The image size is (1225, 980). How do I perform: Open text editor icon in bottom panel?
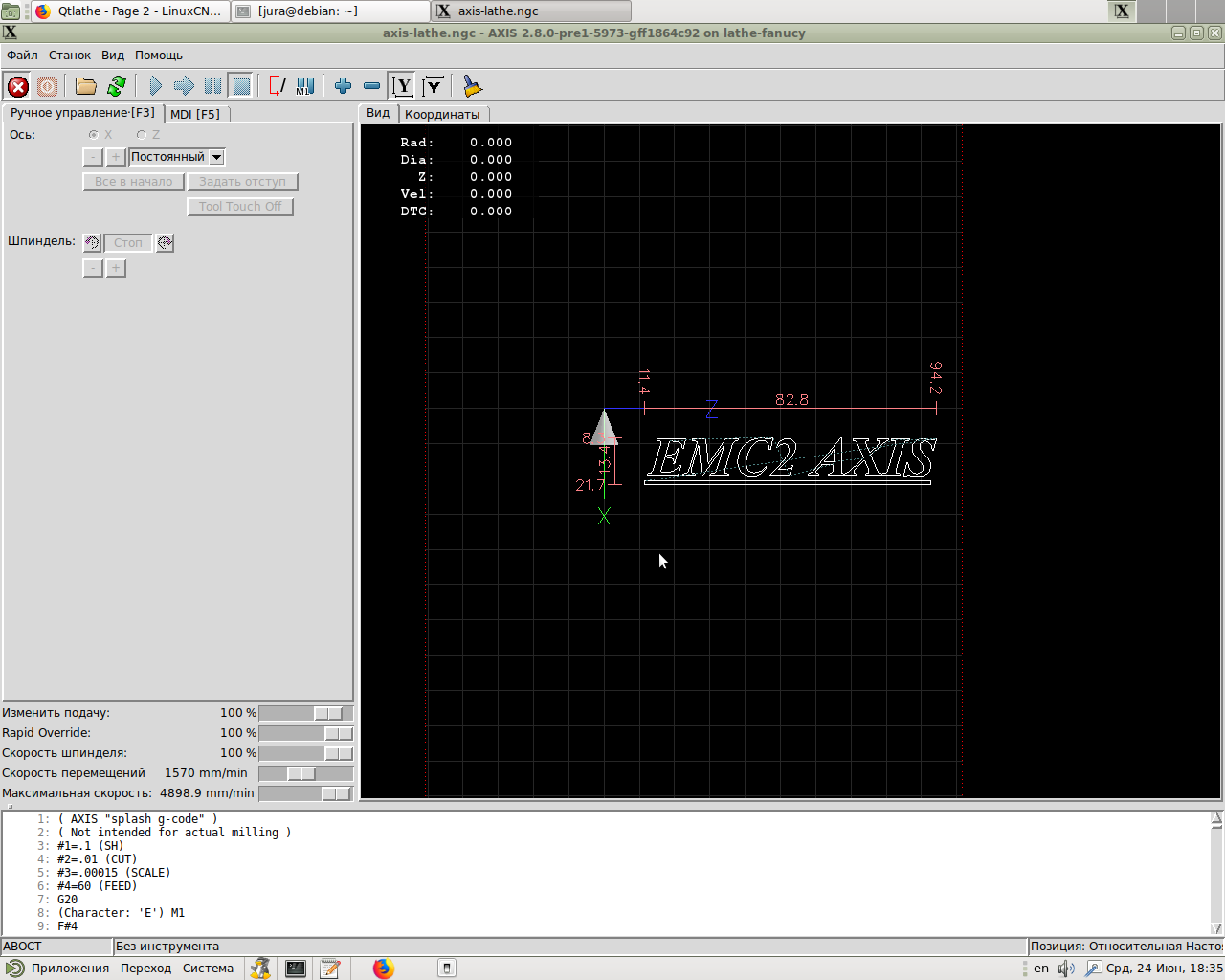coord(330,969)
